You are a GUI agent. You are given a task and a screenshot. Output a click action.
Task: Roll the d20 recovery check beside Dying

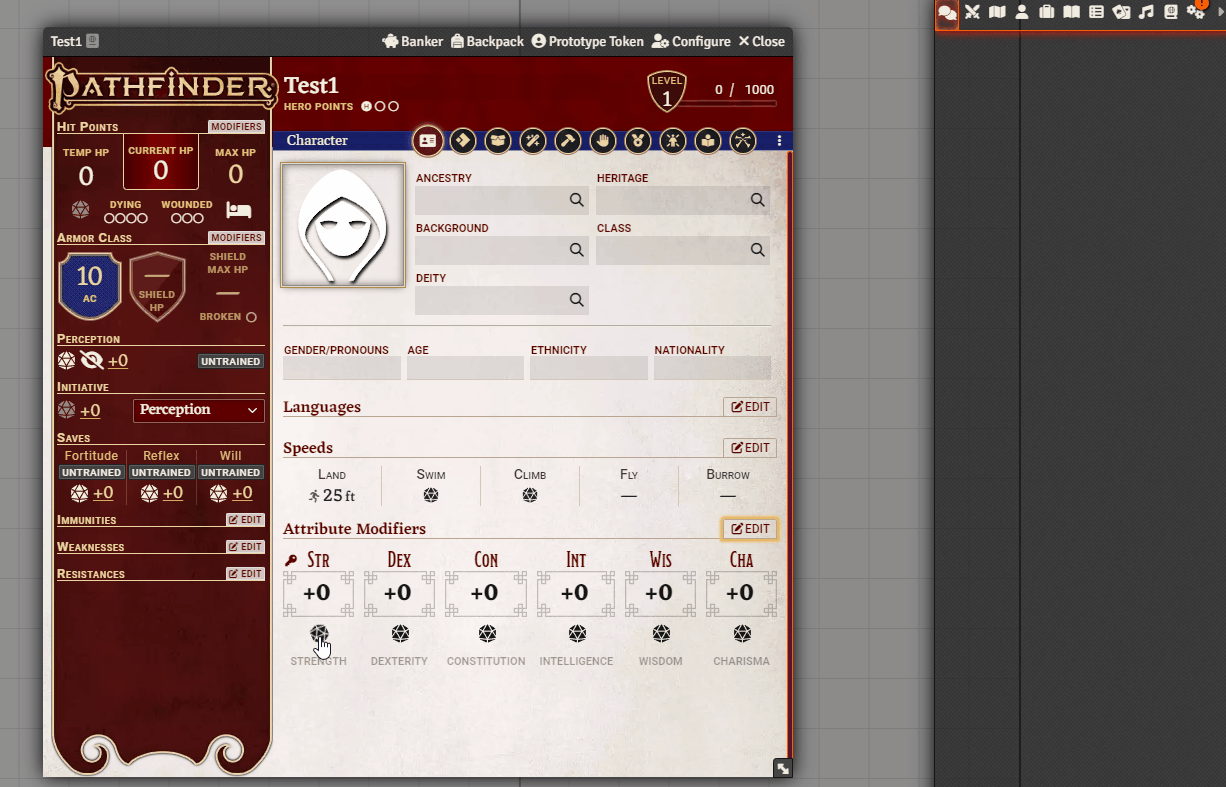pyautogui.click(x=80, y=210)
